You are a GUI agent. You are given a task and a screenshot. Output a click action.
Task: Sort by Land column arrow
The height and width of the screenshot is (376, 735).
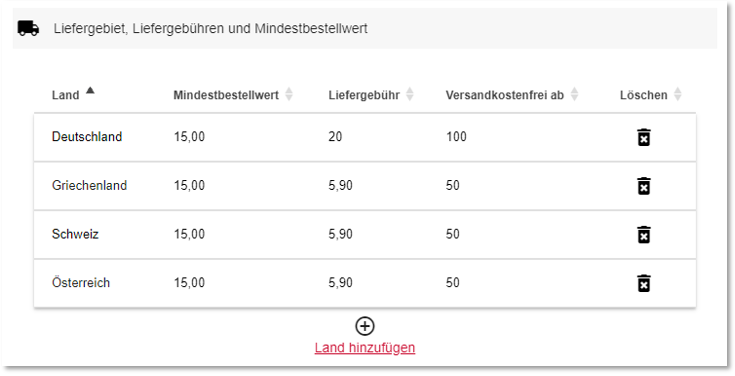point(90,90)
